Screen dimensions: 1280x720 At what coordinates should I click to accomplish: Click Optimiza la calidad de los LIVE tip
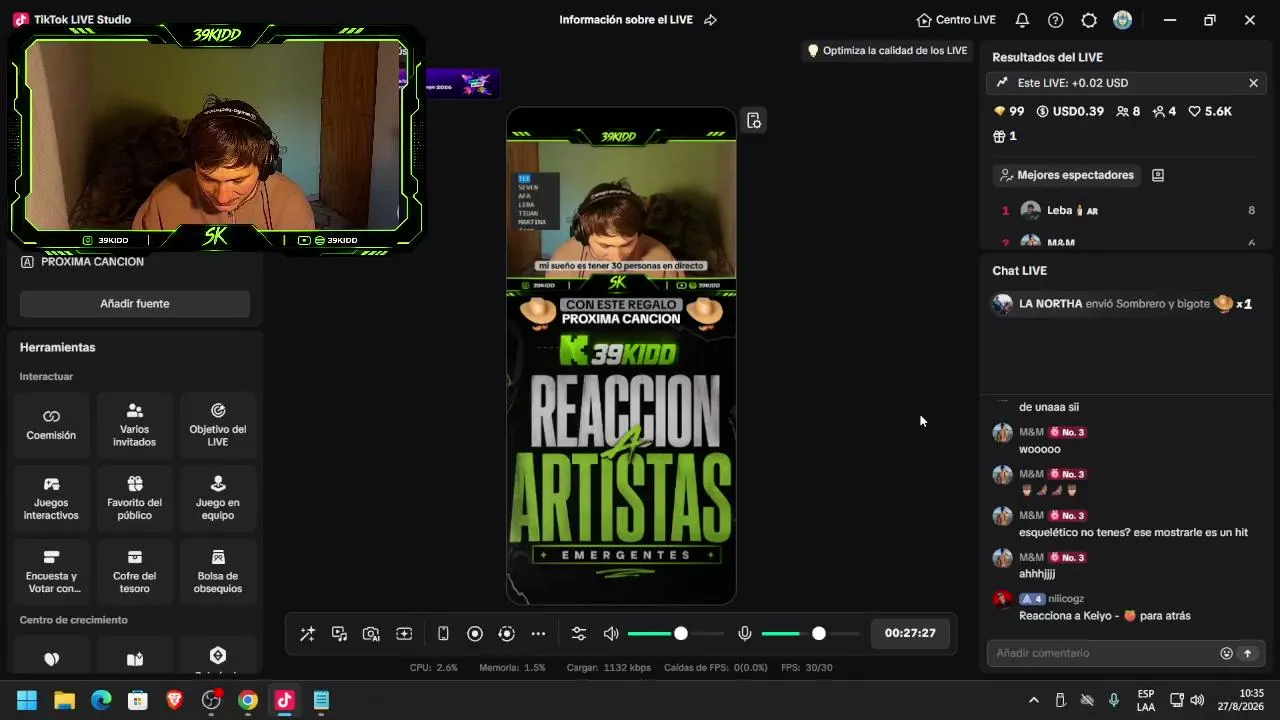(x=887, y=51)
